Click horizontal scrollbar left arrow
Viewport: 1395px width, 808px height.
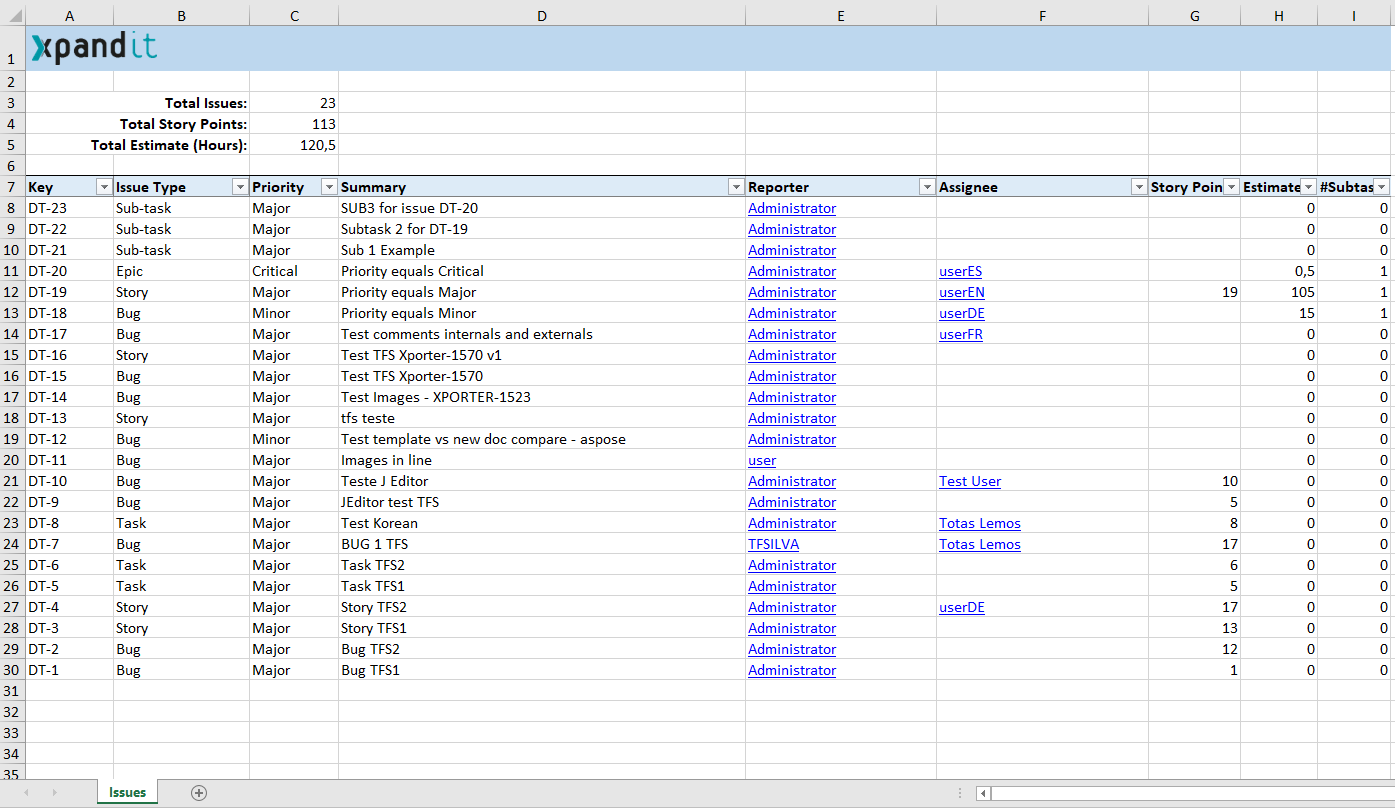click(984, 793)
